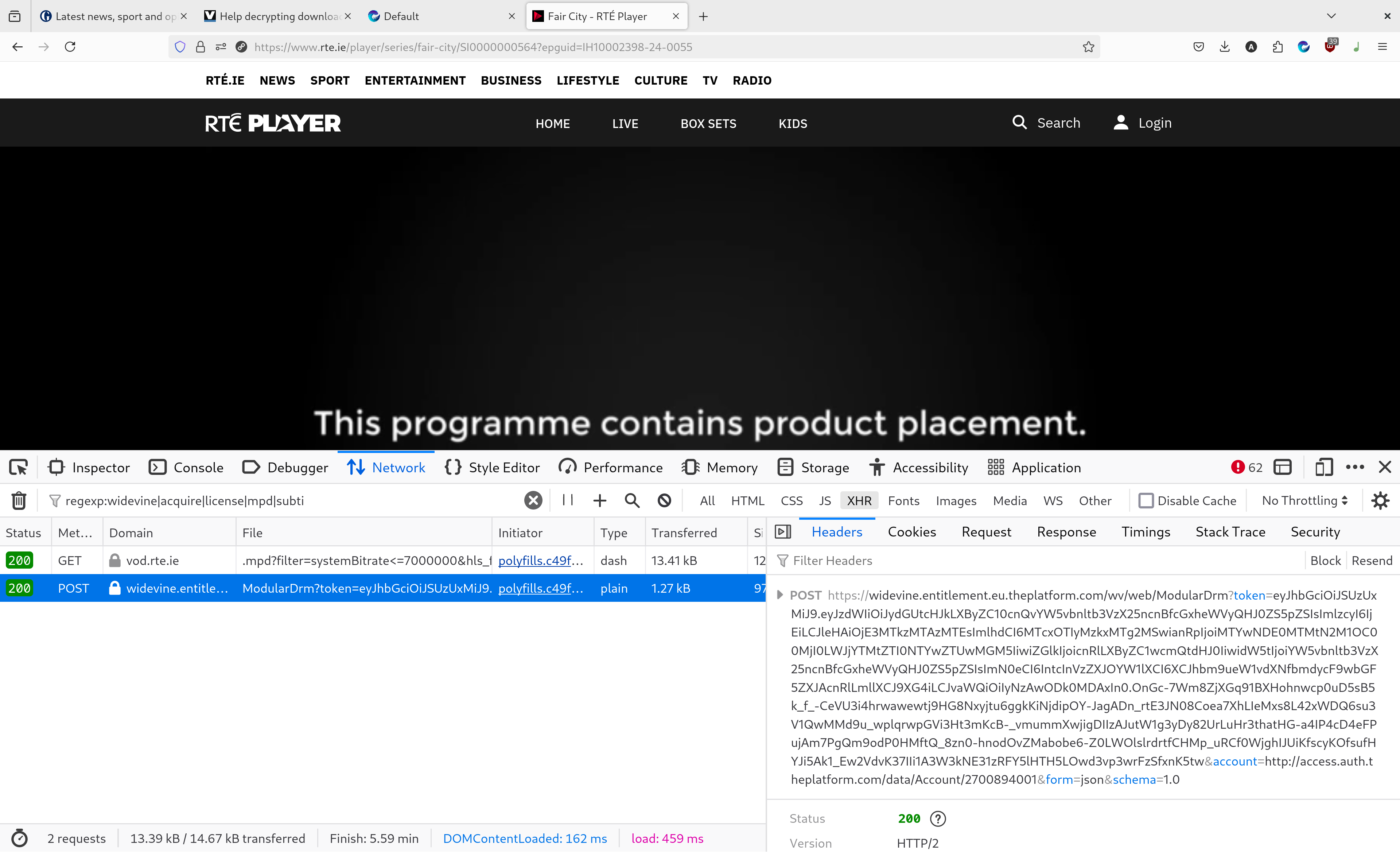Toggle responsive design mode icon
1400x852 pixels.
pos(1323,468)
